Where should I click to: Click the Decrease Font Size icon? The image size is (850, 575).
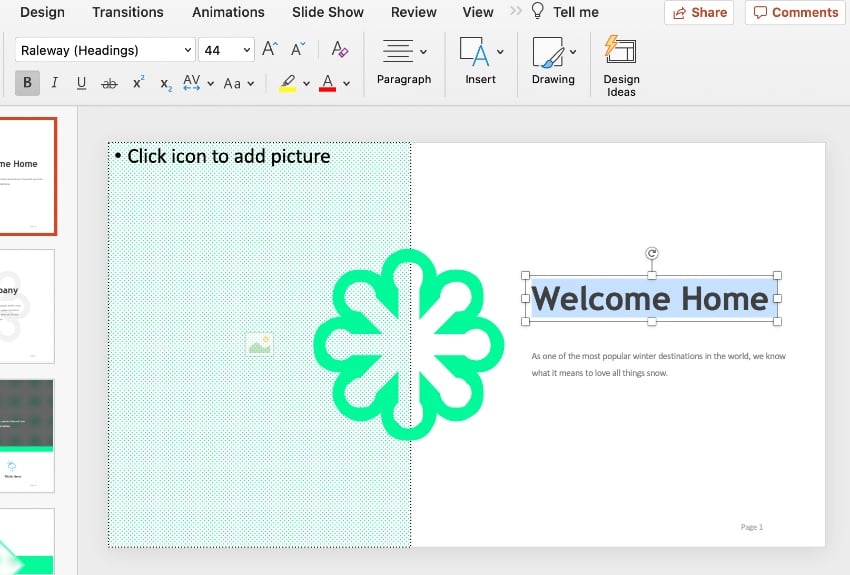tap(298, 49)
